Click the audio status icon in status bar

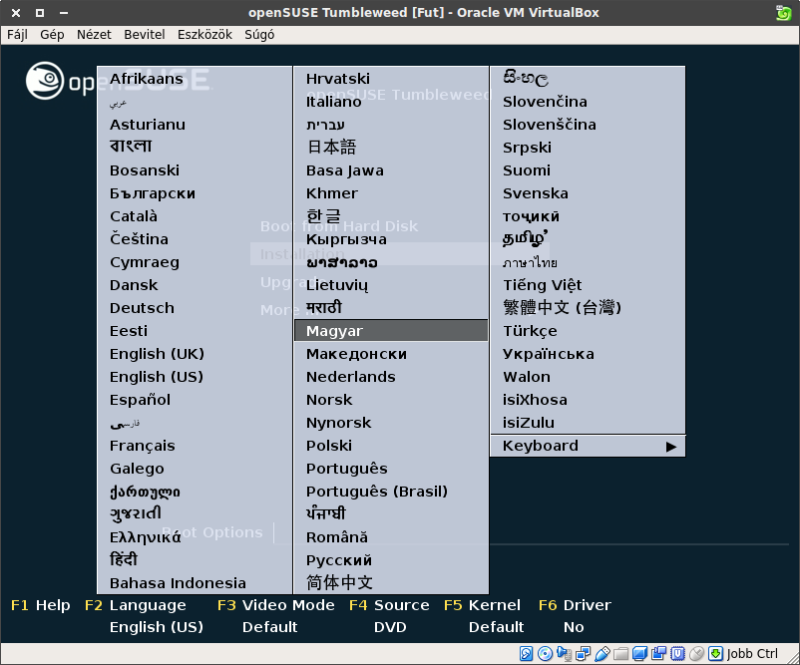[564, 653]
